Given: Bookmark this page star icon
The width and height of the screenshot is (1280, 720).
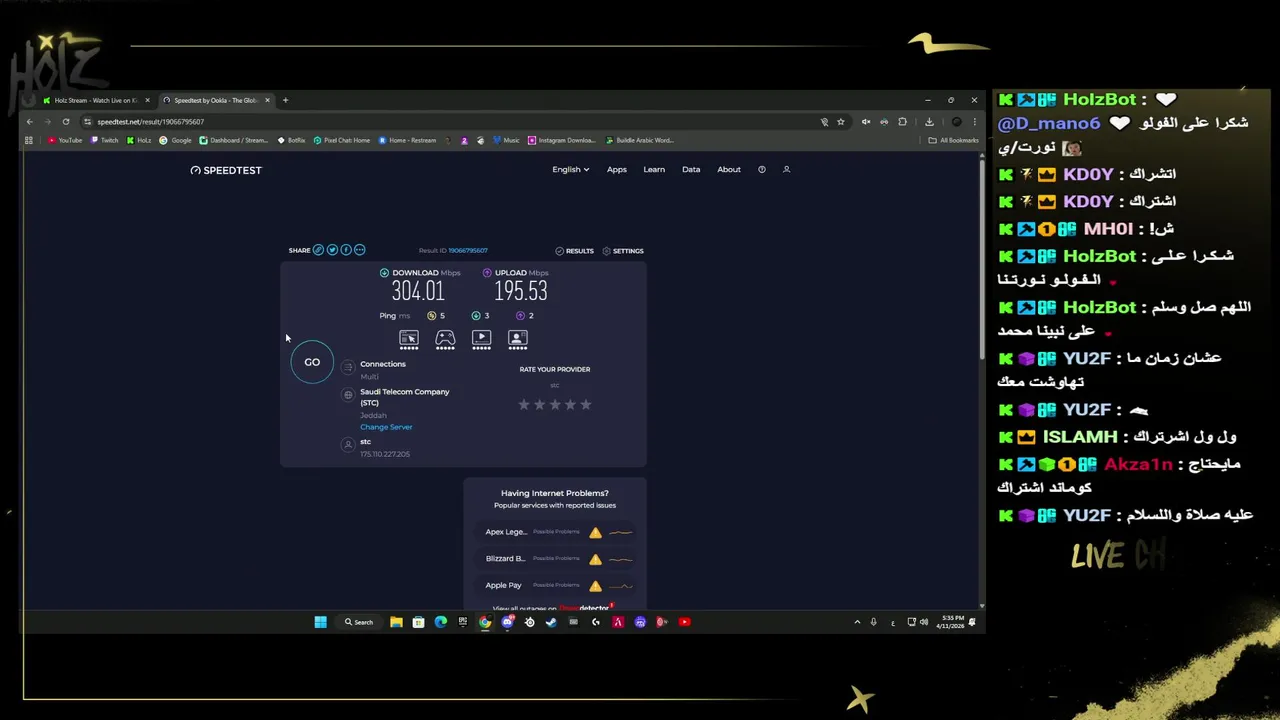Looking at the screenshot, I should pos(841,122).
